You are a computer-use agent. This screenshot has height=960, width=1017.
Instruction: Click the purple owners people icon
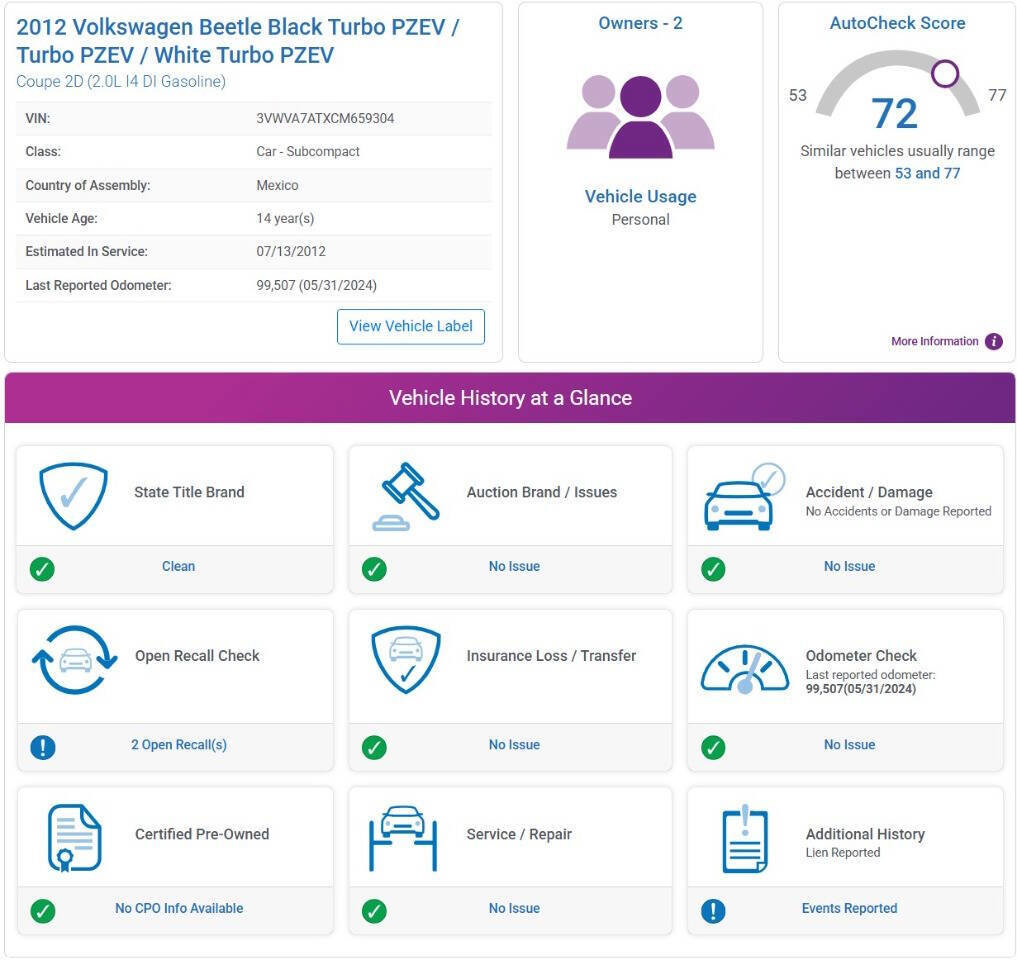tap(640, 117)
